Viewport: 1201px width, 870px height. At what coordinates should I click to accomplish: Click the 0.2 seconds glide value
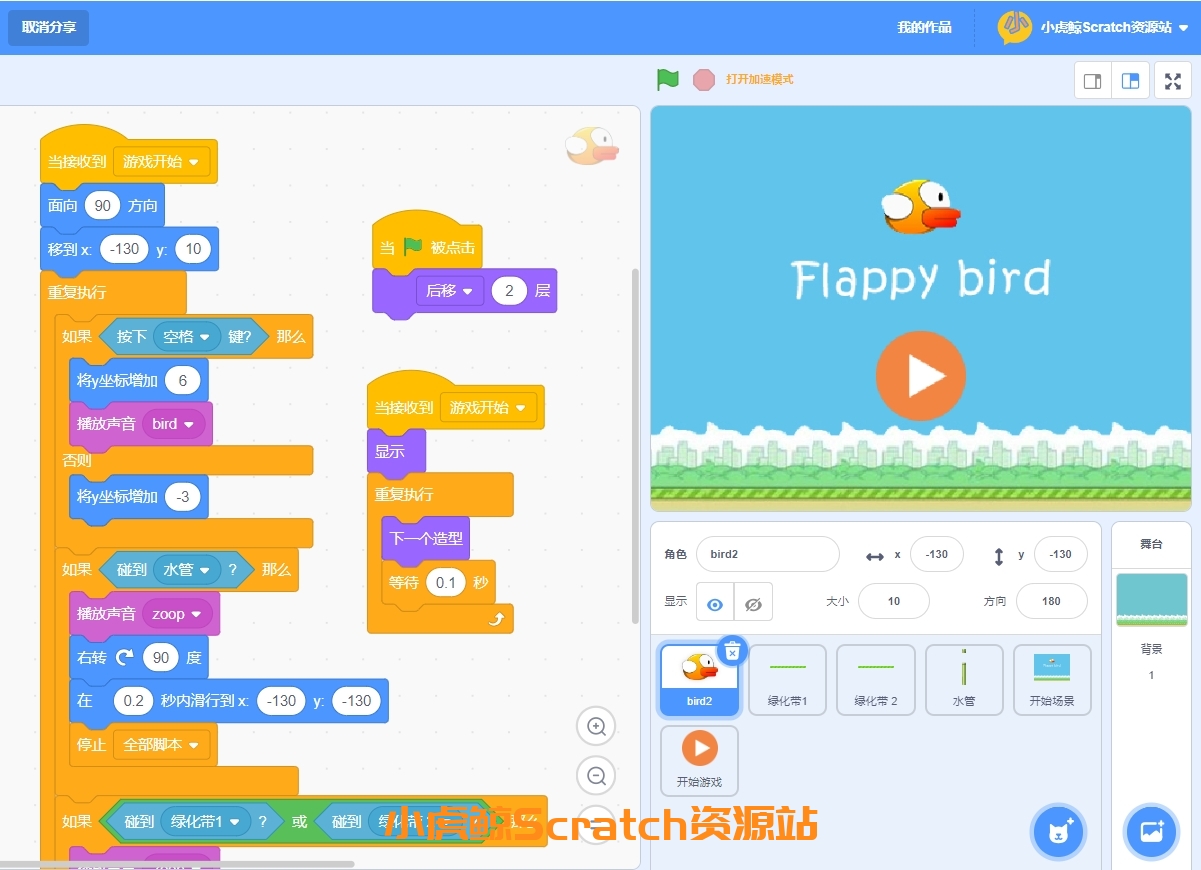point(134,701)
